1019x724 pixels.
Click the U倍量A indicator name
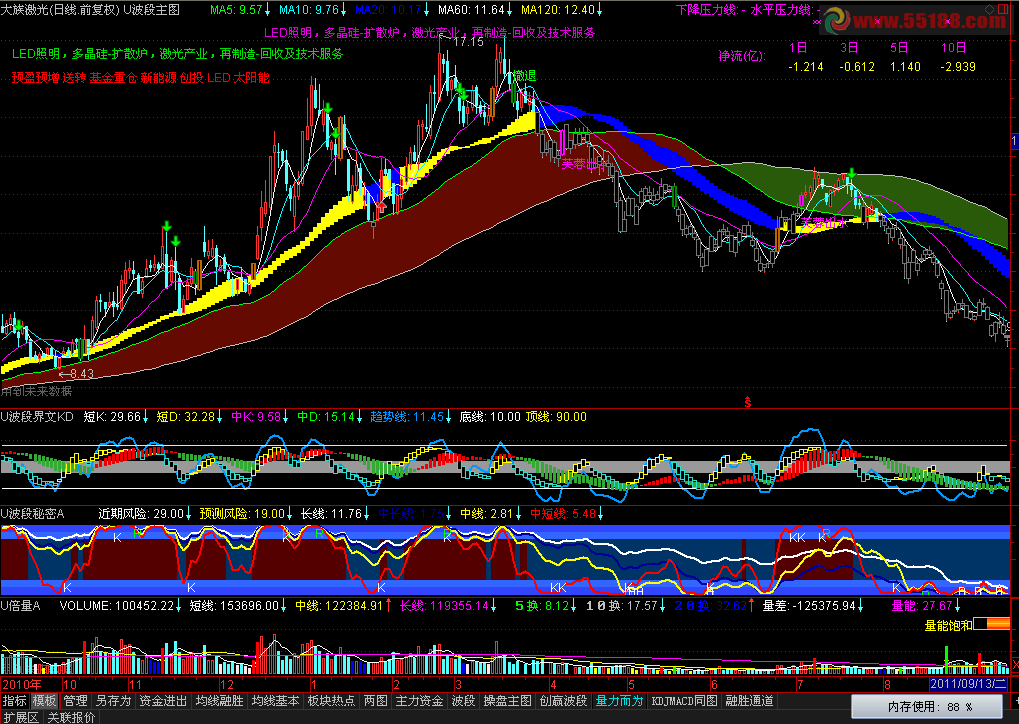[20, 606]
